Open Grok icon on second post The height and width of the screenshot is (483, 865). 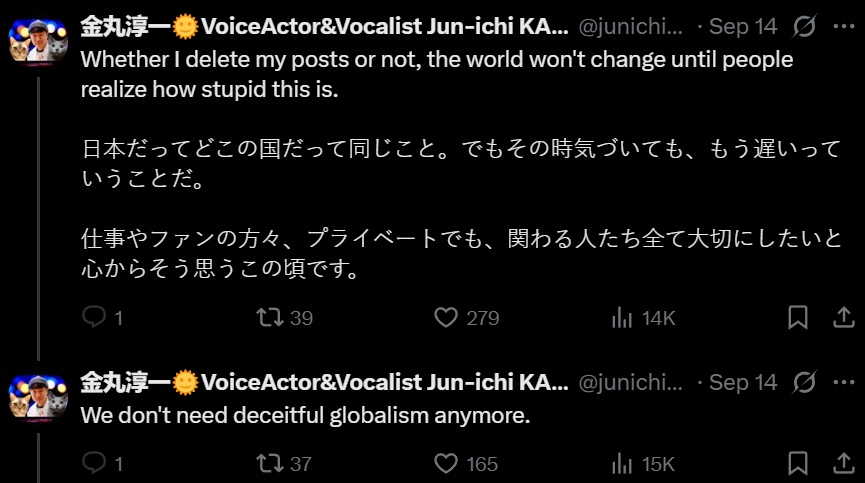803,383
